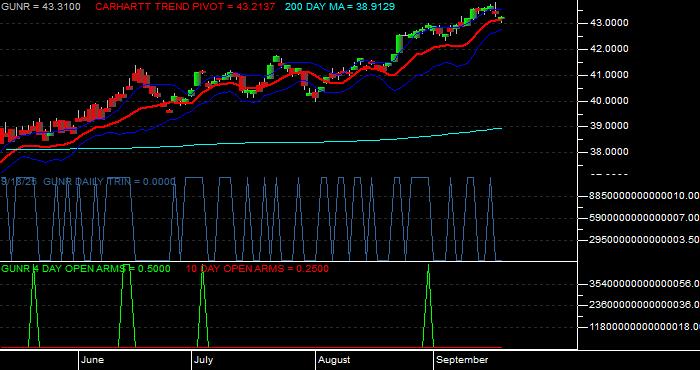Screen dimensions: 700x370
Task: Click the GUNR = 43.3100 price label
Action: click(41, 7)
